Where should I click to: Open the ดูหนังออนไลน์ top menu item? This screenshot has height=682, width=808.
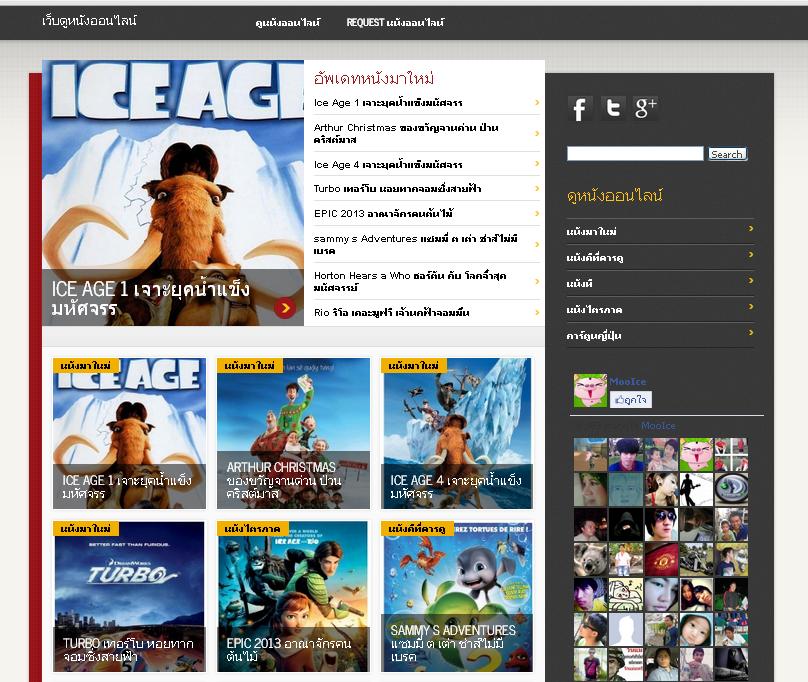click(x=288, y=23)
